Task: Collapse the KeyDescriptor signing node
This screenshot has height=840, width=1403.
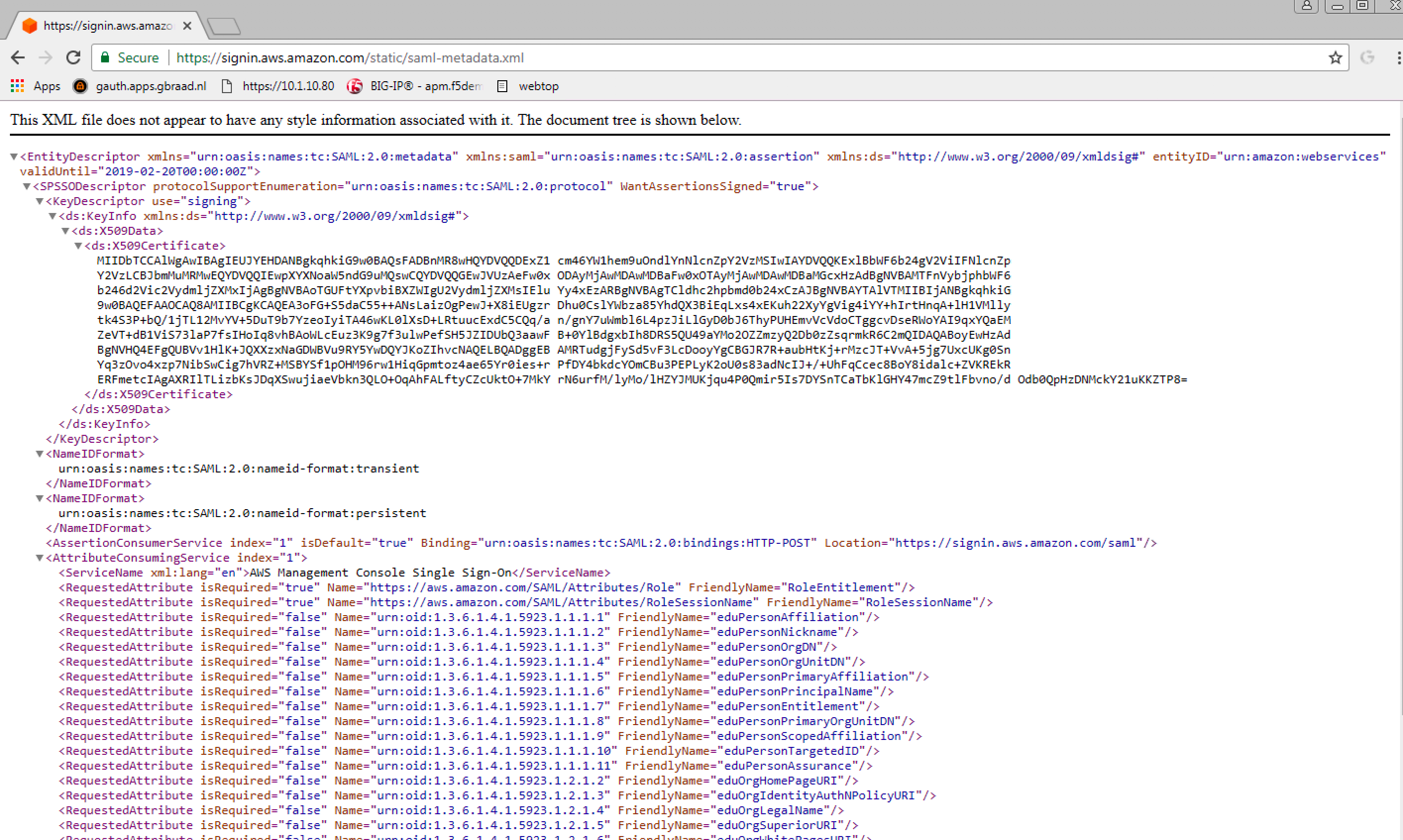Action: tap(40, 201)
